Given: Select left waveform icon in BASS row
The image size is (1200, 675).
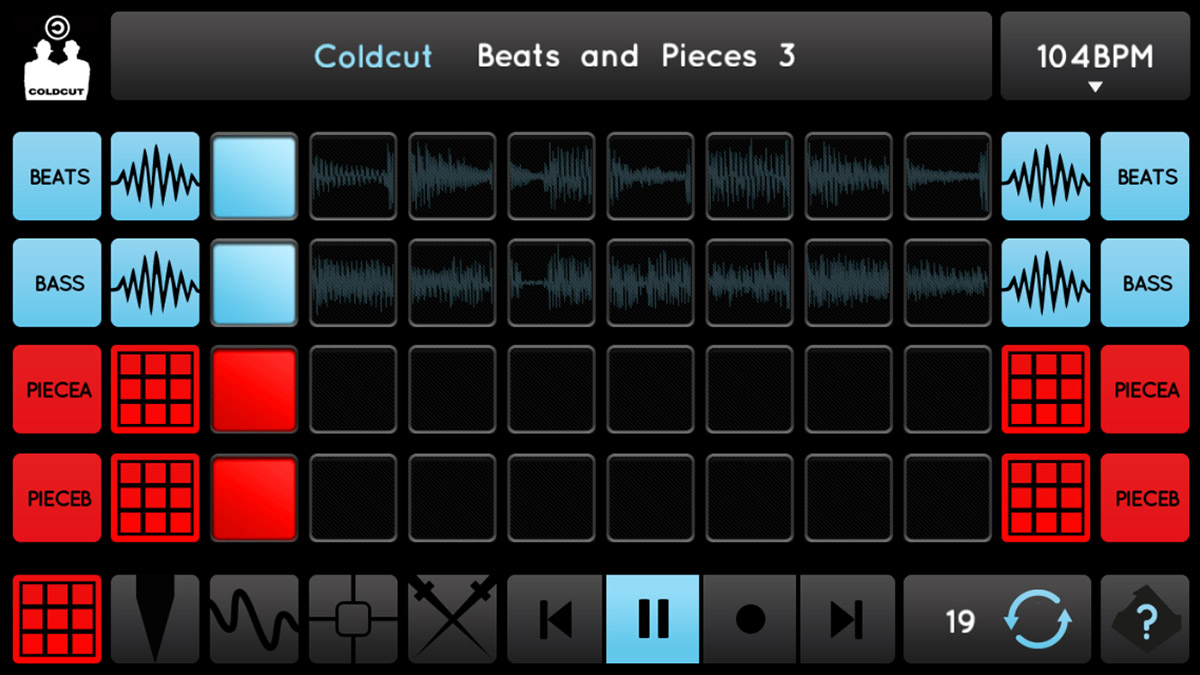Looking at the screenshot, I should click(155, 283).
